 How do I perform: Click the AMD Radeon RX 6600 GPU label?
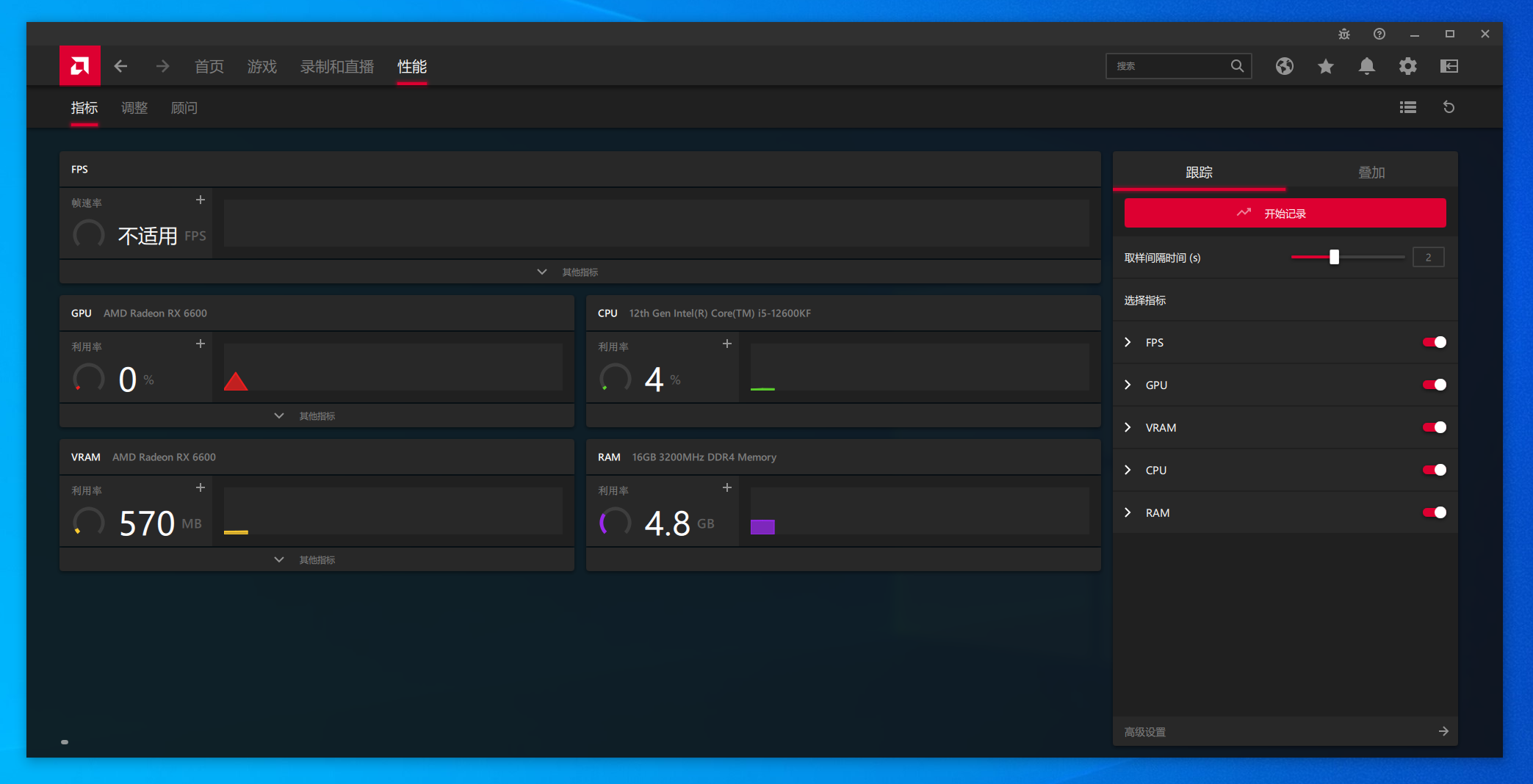point(155,313)
